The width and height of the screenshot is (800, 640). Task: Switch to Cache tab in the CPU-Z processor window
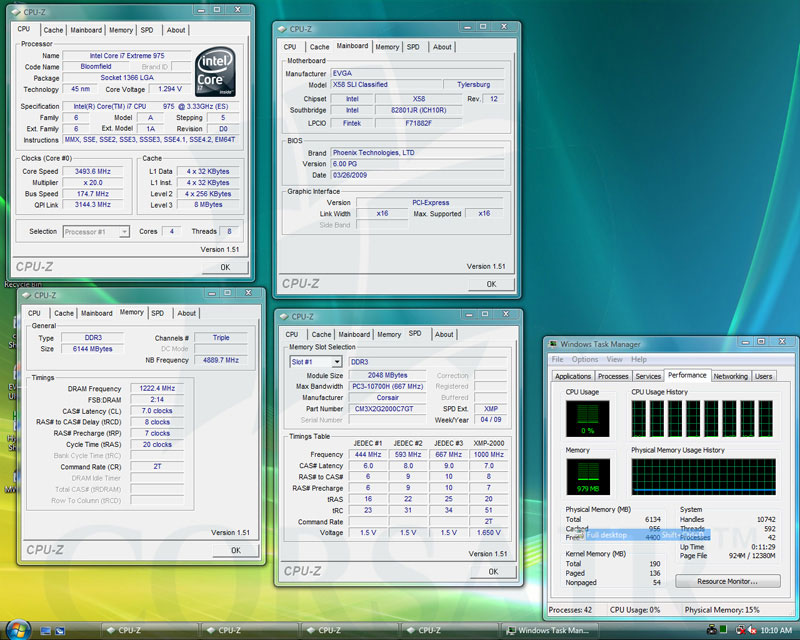[53, 30]
